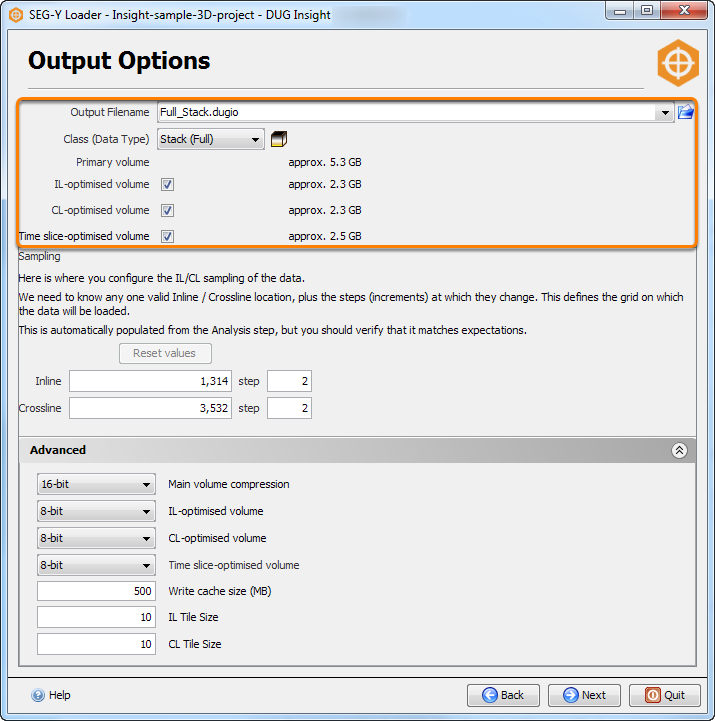Minimize the SEG-Y Loader window
Screen dimensions: 715x721
(620, 11)
